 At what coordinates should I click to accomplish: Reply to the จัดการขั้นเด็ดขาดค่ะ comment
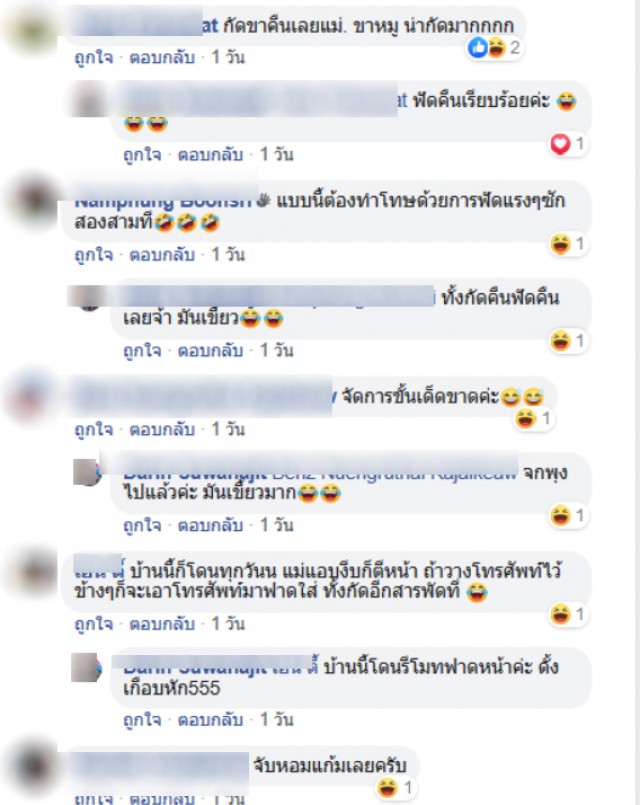click(162, 429)
